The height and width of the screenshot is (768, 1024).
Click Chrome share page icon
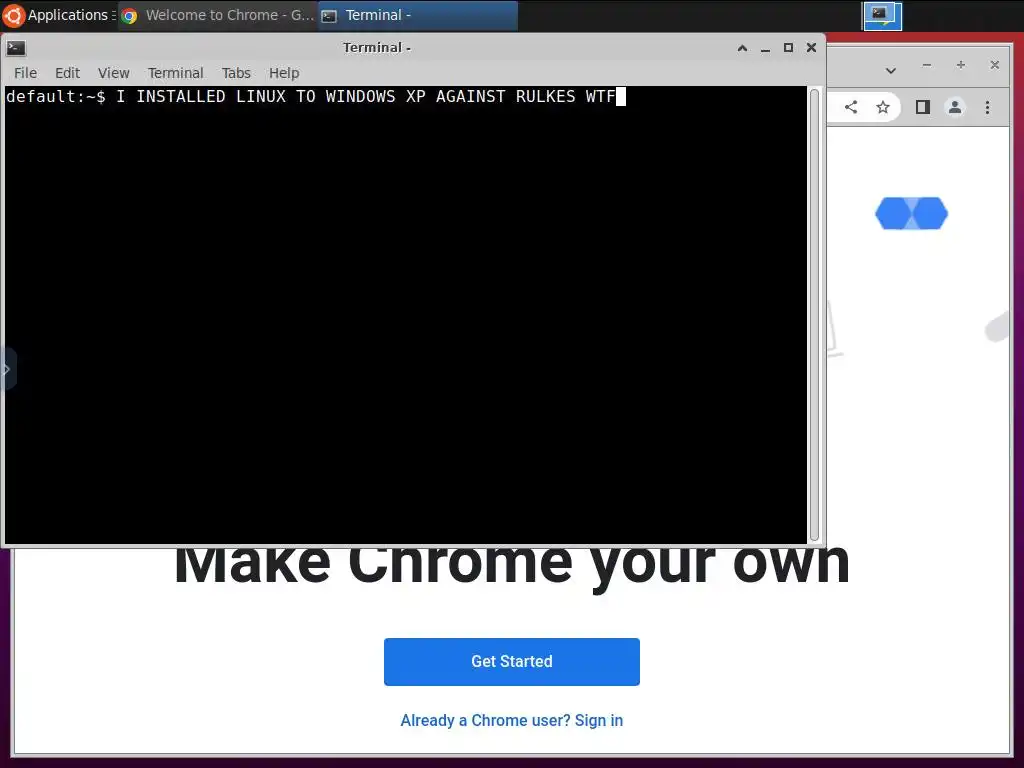(851, 107)
